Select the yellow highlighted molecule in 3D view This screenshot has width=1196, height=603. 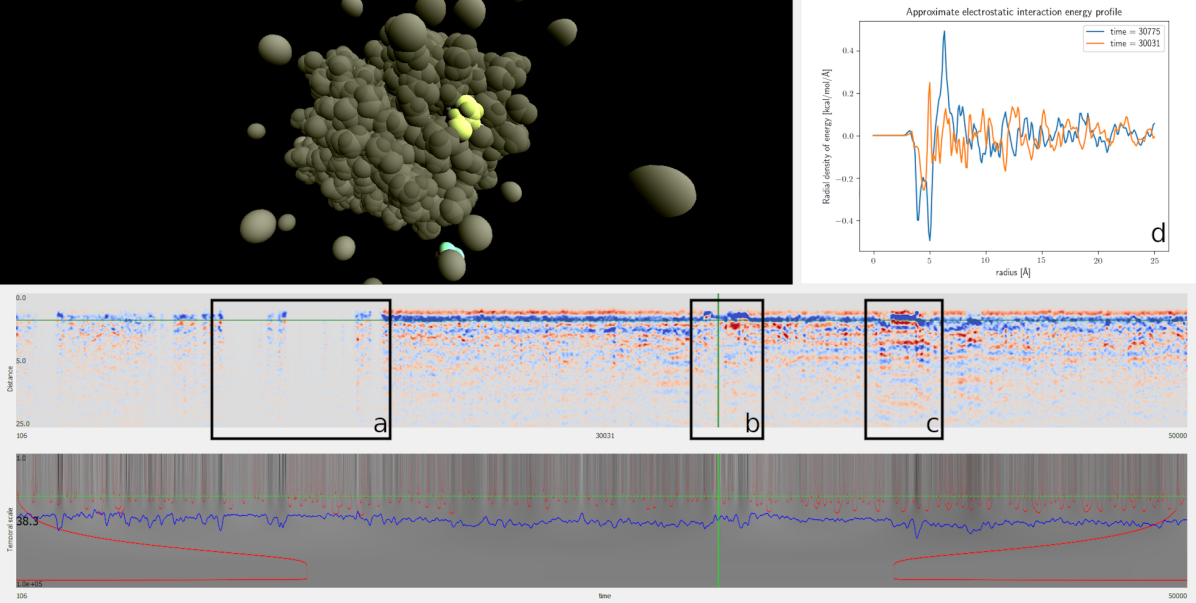tap(464, 121)
